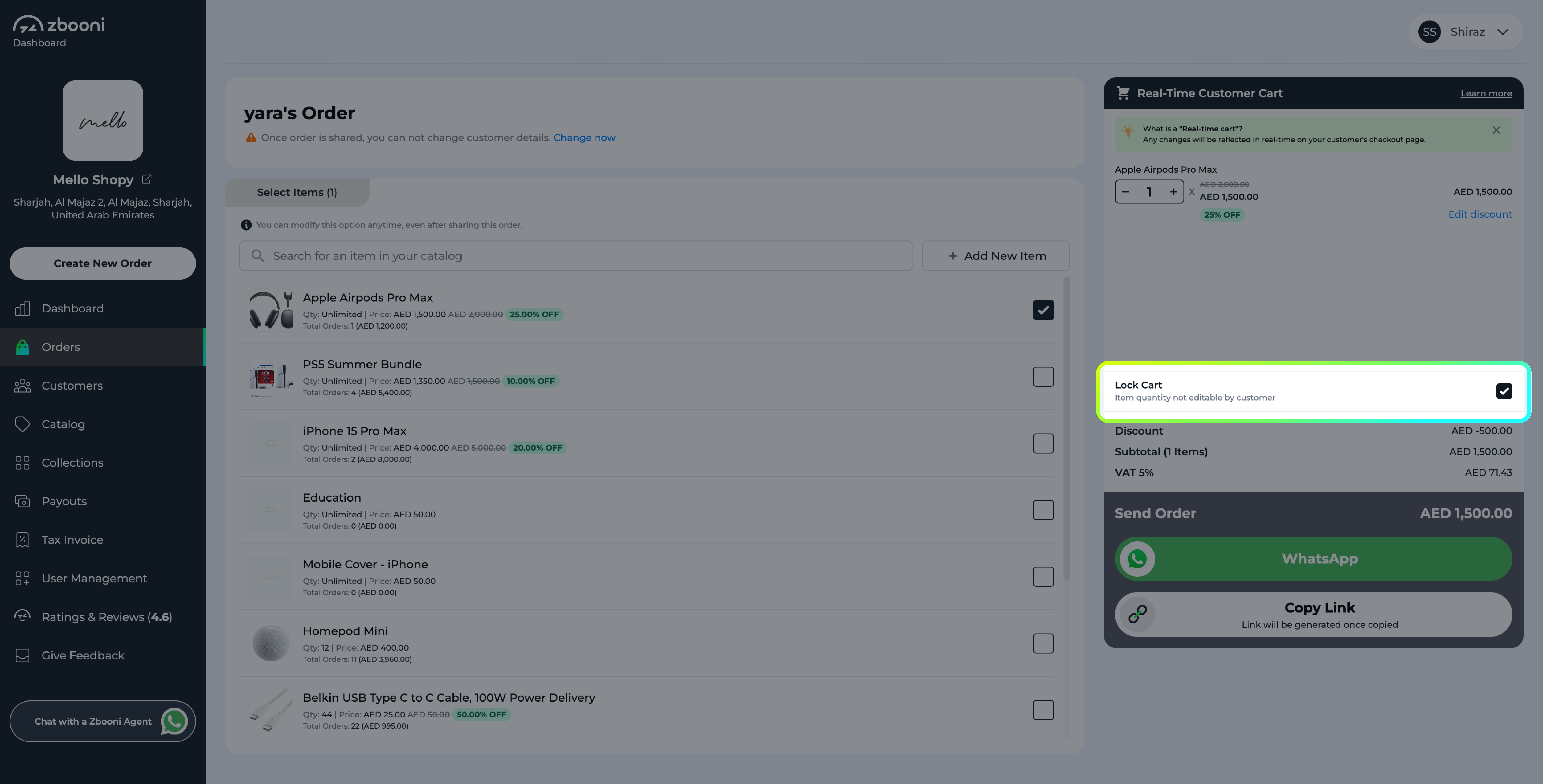Increase Airpods quantity with plus button
Viewport: 1543px width, 784px height.
point(1173,192)
